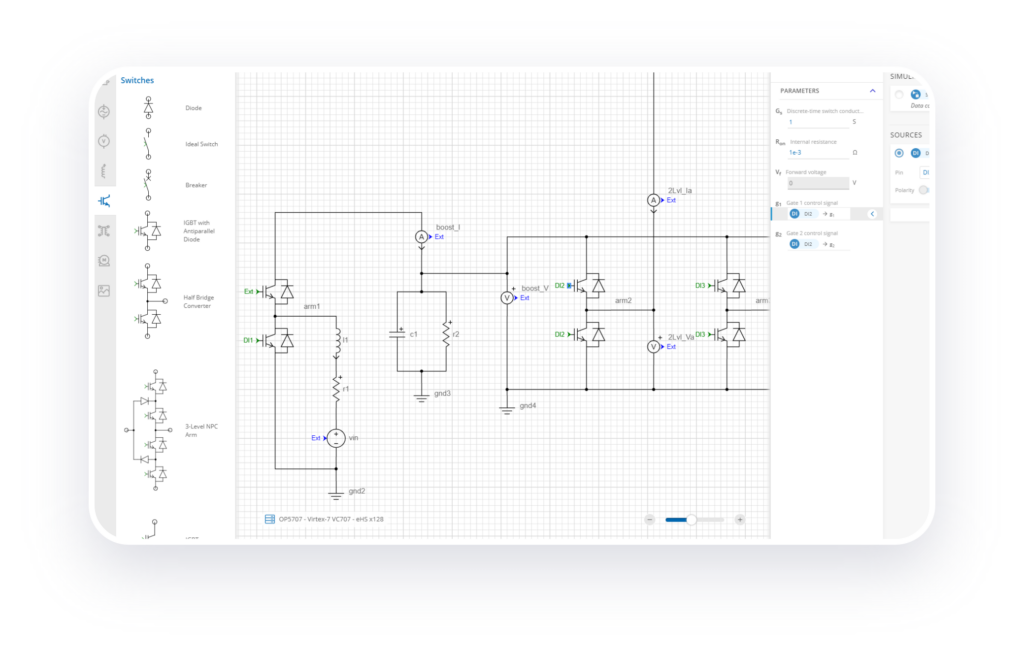Adjust the canvas zoom slider handle
The width and height of the screenshot is (1024, 656).
tap(691, 519)
